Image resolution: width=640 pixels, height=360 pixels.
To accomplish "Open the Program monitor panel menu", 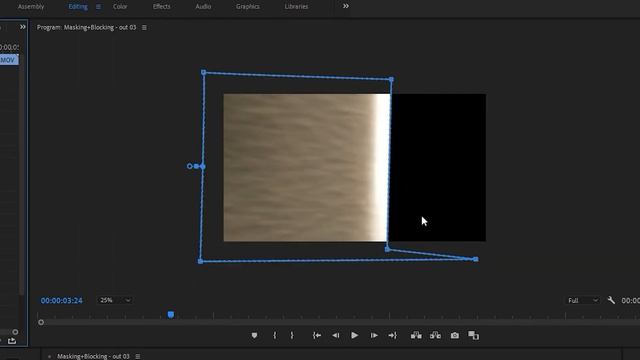I will pos(144,27).
